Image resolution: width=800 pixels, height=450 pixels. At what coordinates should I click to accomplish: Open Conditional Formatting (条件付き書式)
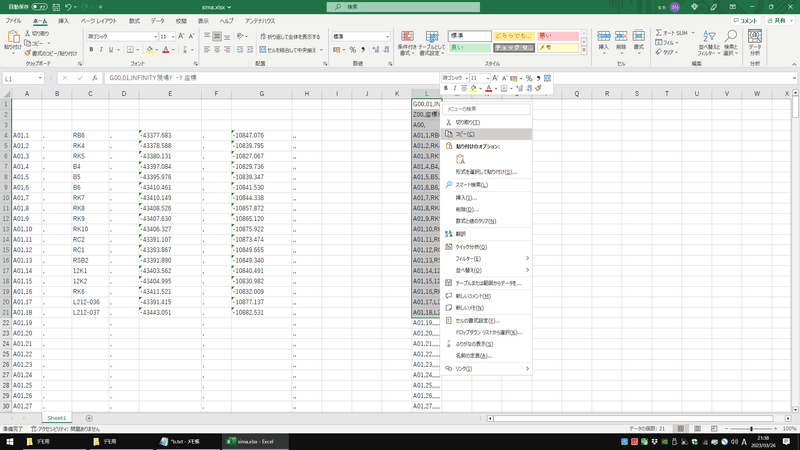(407, 43)
